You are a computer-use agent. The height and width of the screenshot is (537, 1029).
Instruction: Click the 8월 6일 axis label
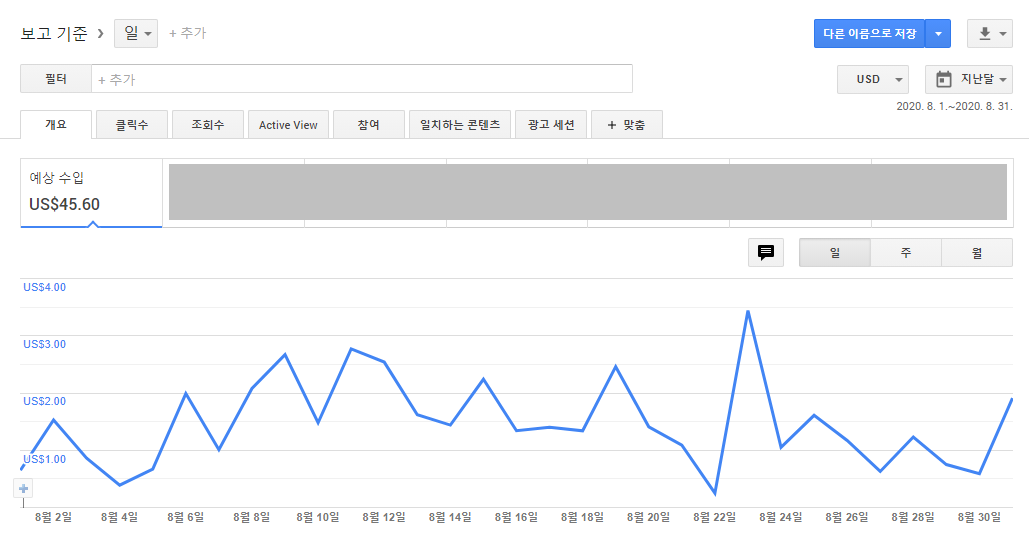[x=186, y=517]
